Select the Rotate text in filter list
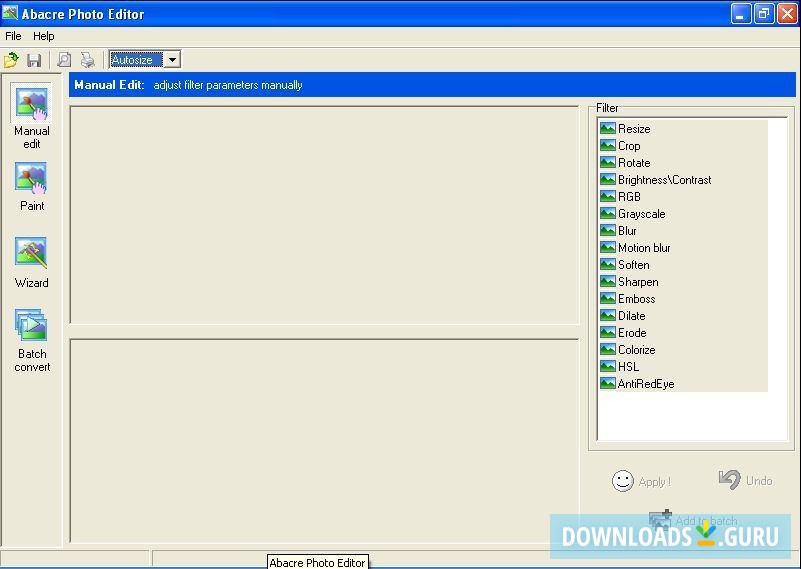The image size is (801, 569). 634,162
